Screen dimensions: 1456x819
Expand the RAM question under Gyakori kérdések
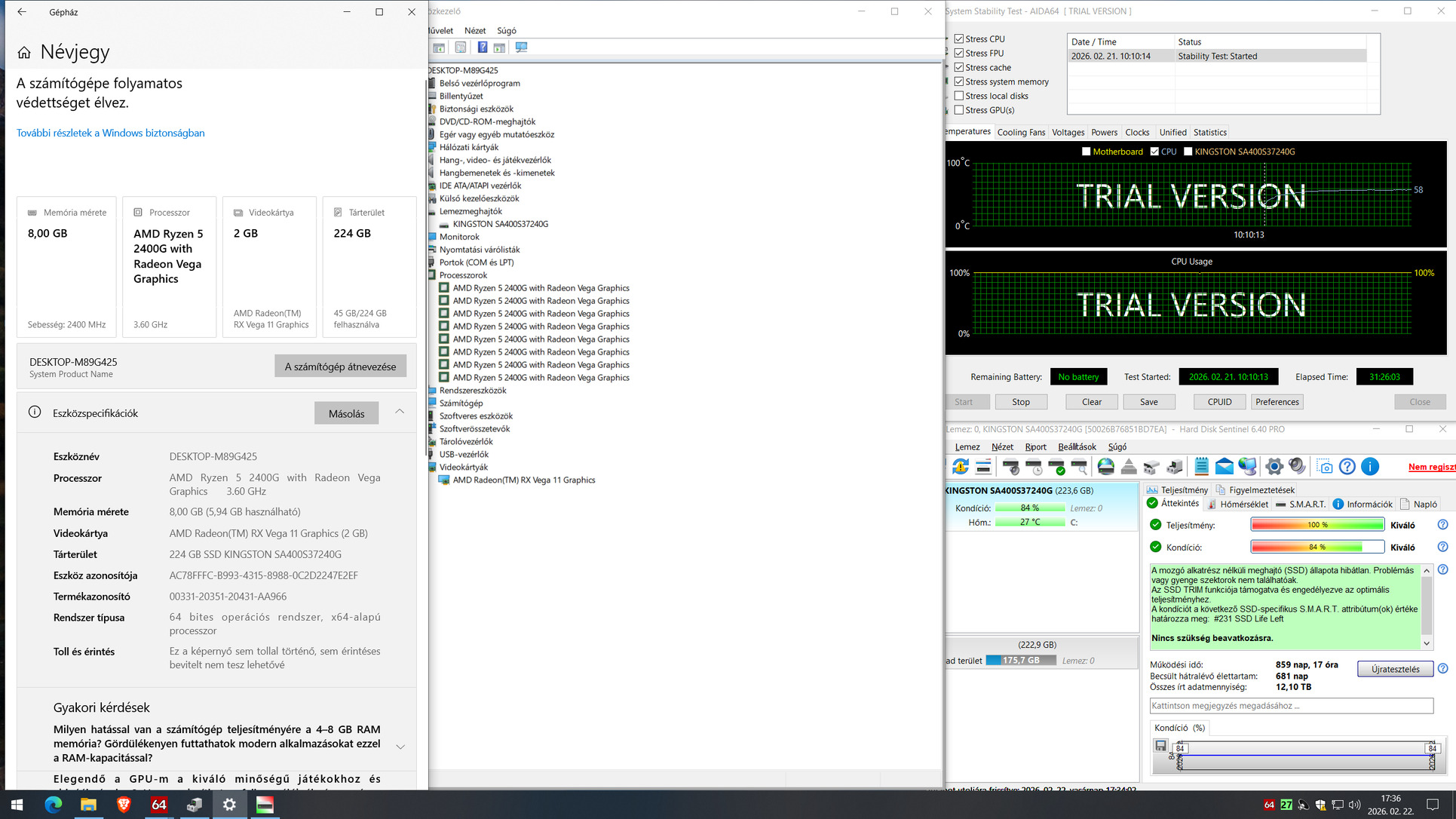[400, 747]
